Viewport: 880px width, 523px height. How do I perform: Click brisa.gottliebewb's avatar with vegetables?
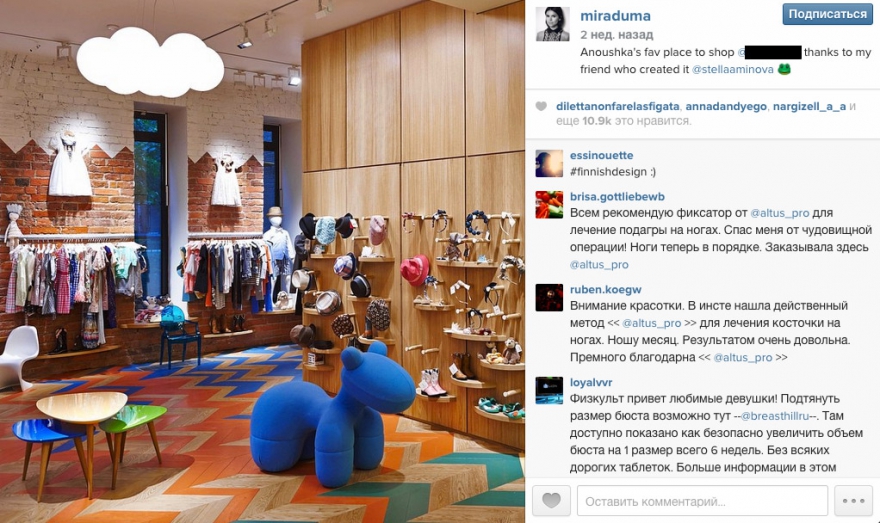(549, 205)
